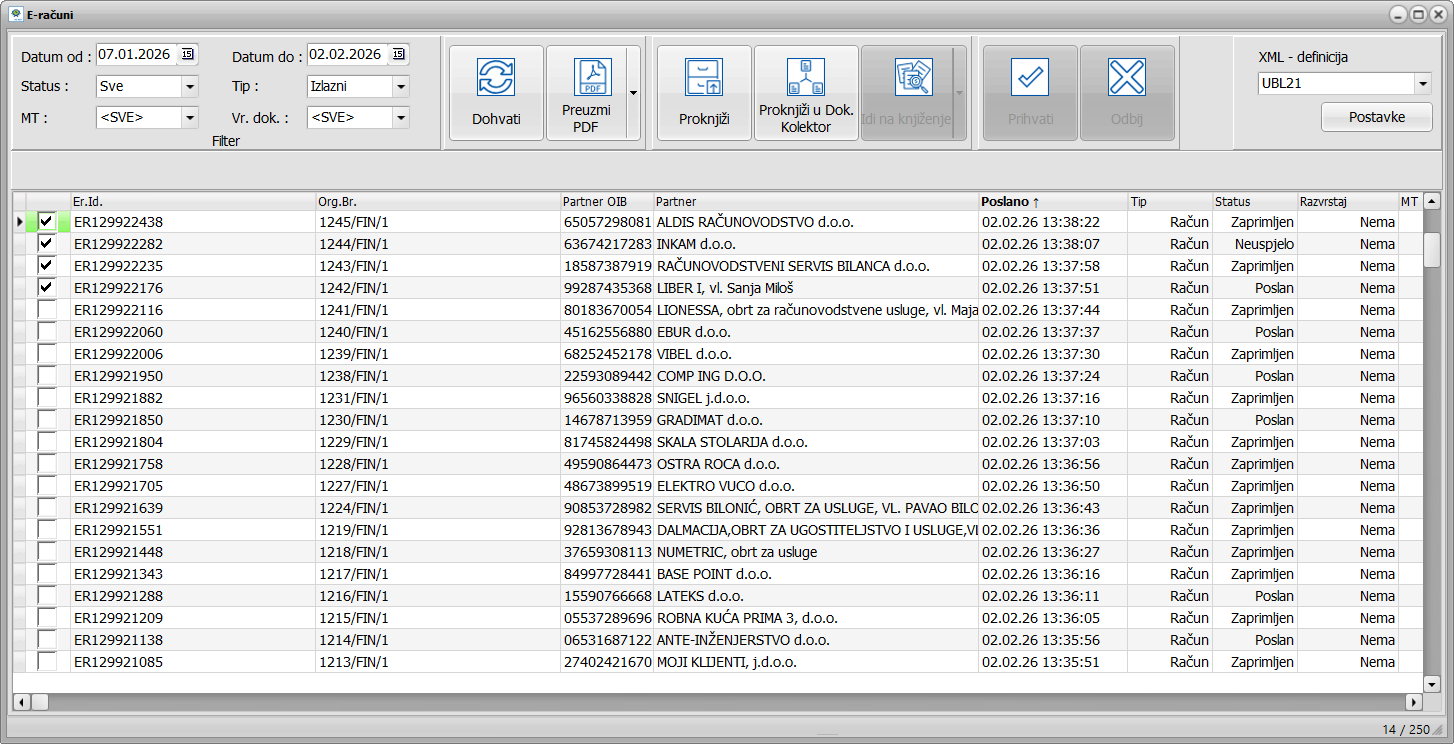Open calendar picker for Datum od
The image size is (1454, 744).
pyautogui.click(x=188, y=54)
